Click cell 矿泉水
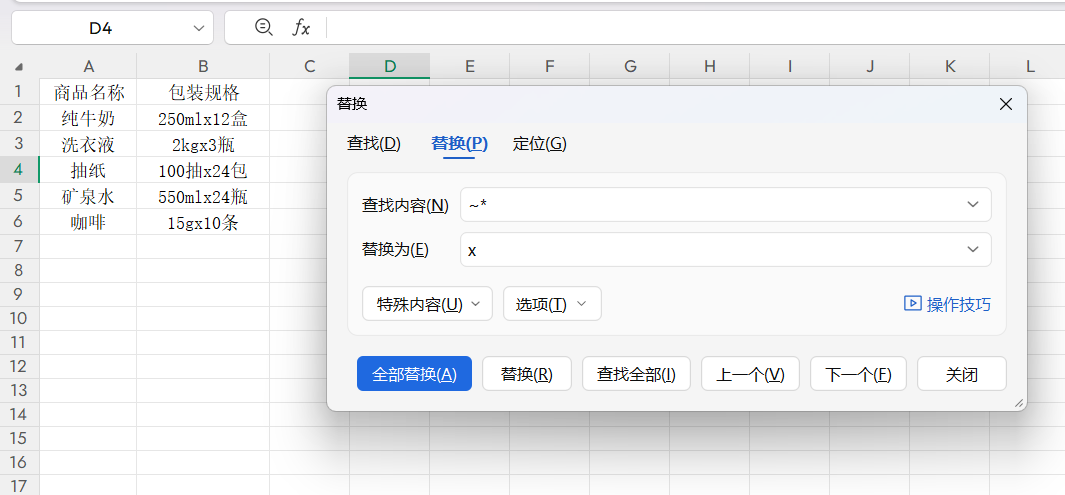Image resolution: width=1065 pixels, height=495 pixels. click(88, 196)
